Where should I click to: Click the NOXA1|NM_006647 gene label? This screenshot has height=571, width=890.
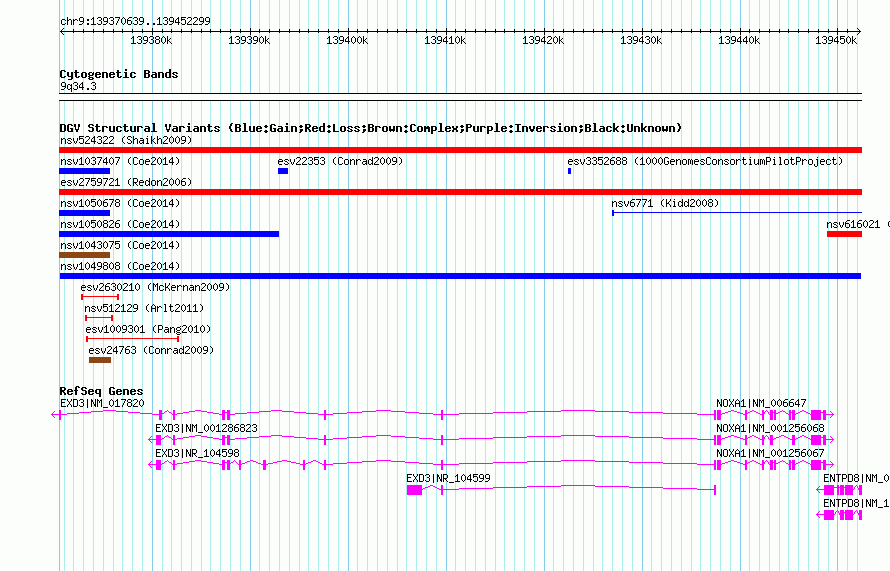[x=761, y=403]
